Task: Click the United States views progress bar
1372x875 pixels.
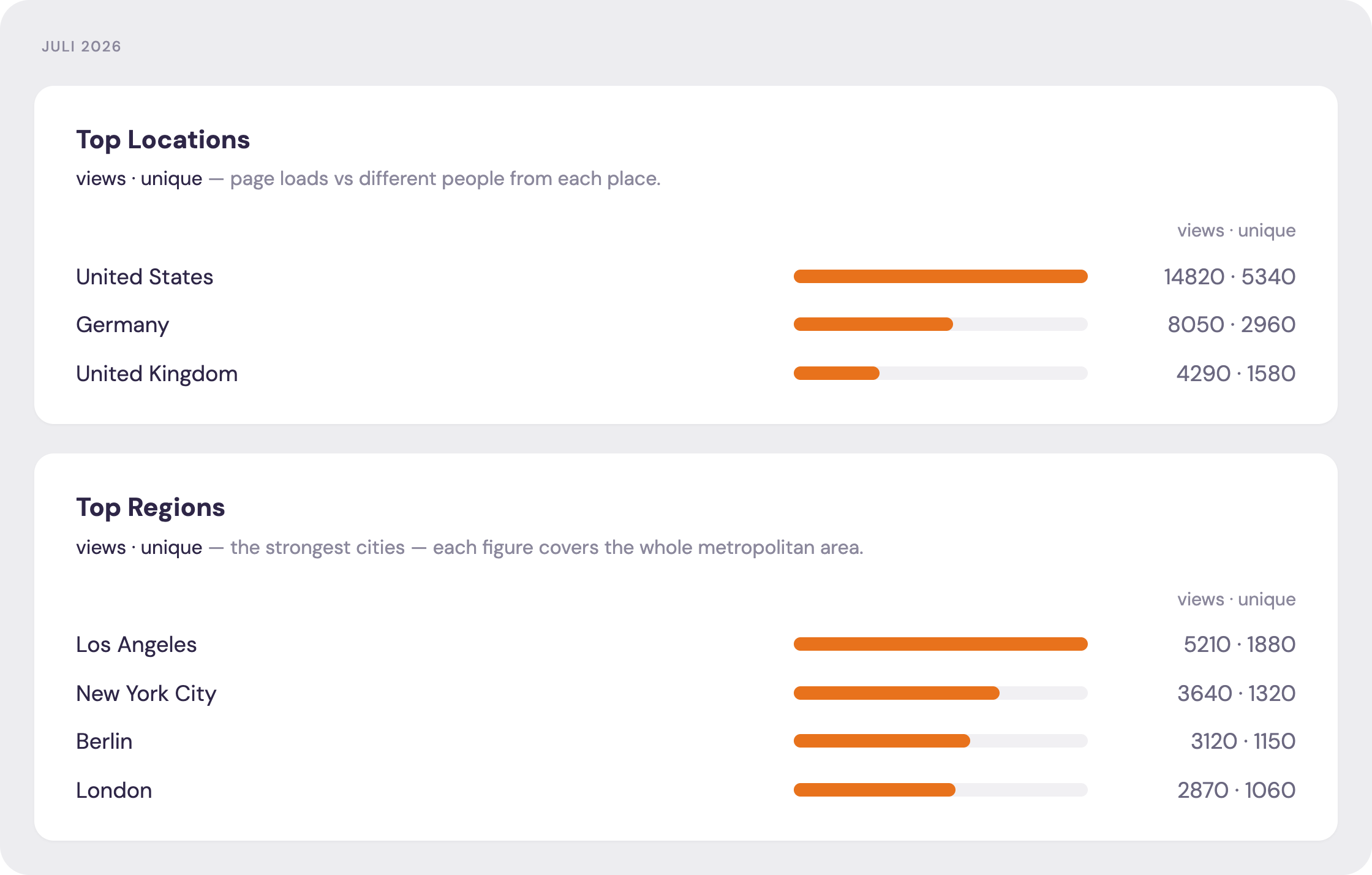Action: 941,276
